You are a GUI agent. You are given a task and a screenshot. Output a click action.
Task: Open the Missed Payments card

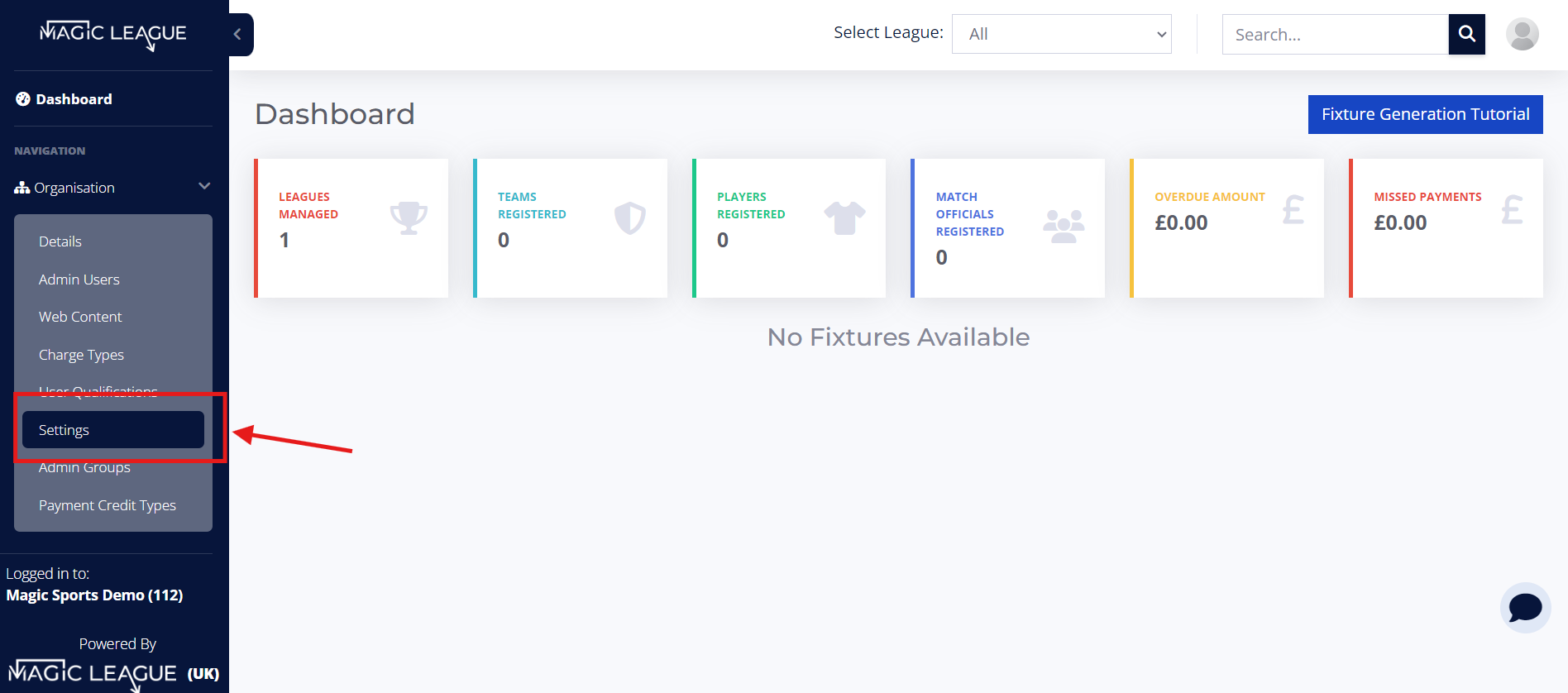pyautogui.click(x=1446, y=228)
